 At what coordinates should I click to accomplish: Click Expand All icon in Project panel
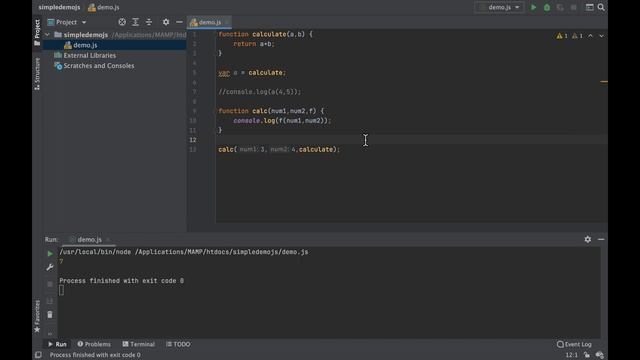coord(136,22)
